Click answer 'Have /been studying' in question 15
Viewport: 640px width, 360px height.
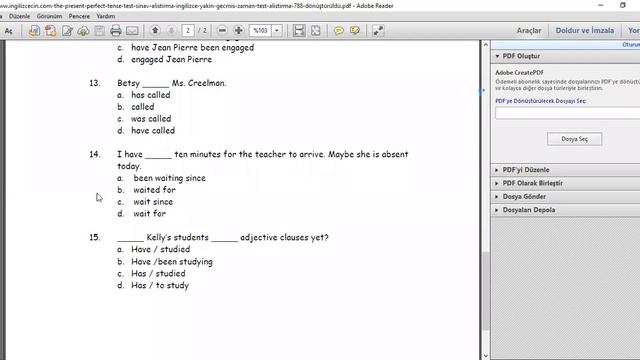[172, 262]
